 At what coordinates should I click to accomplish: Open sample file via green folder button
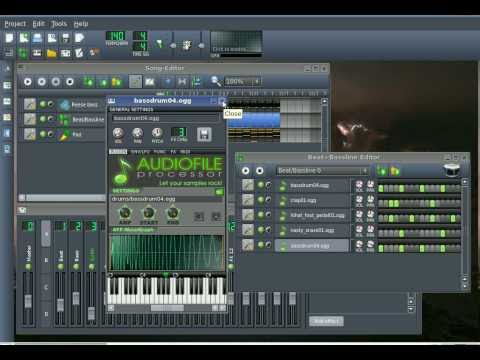tap(219, 192)
